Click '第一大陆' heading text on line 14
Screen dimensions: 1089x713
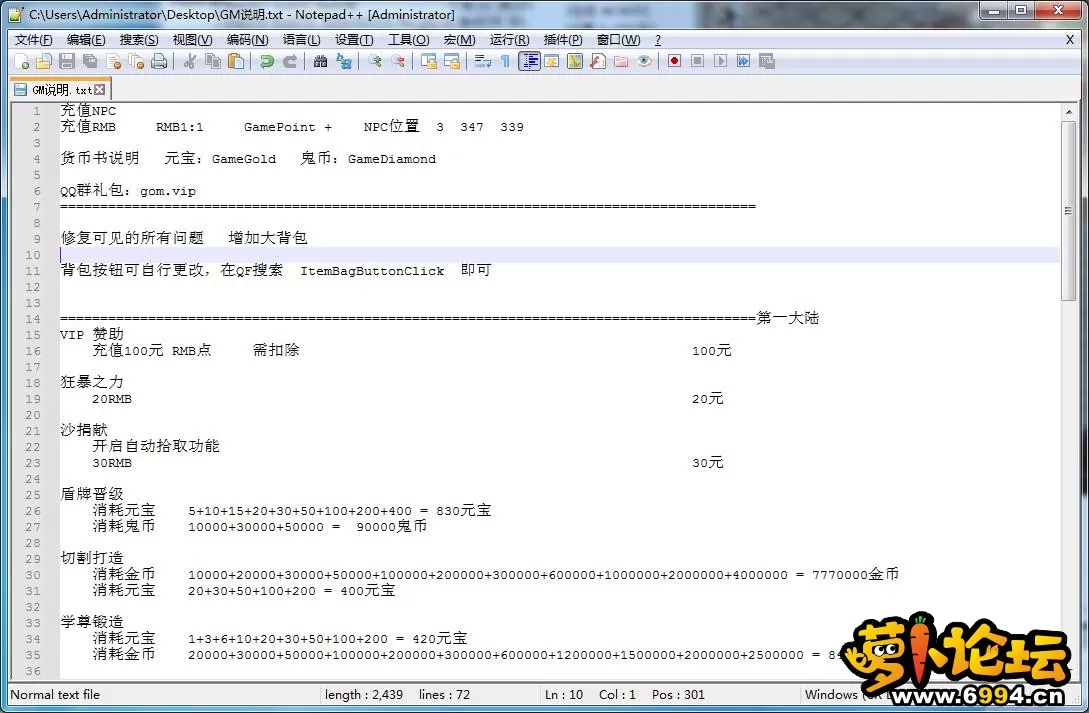(x=788, y=318)
